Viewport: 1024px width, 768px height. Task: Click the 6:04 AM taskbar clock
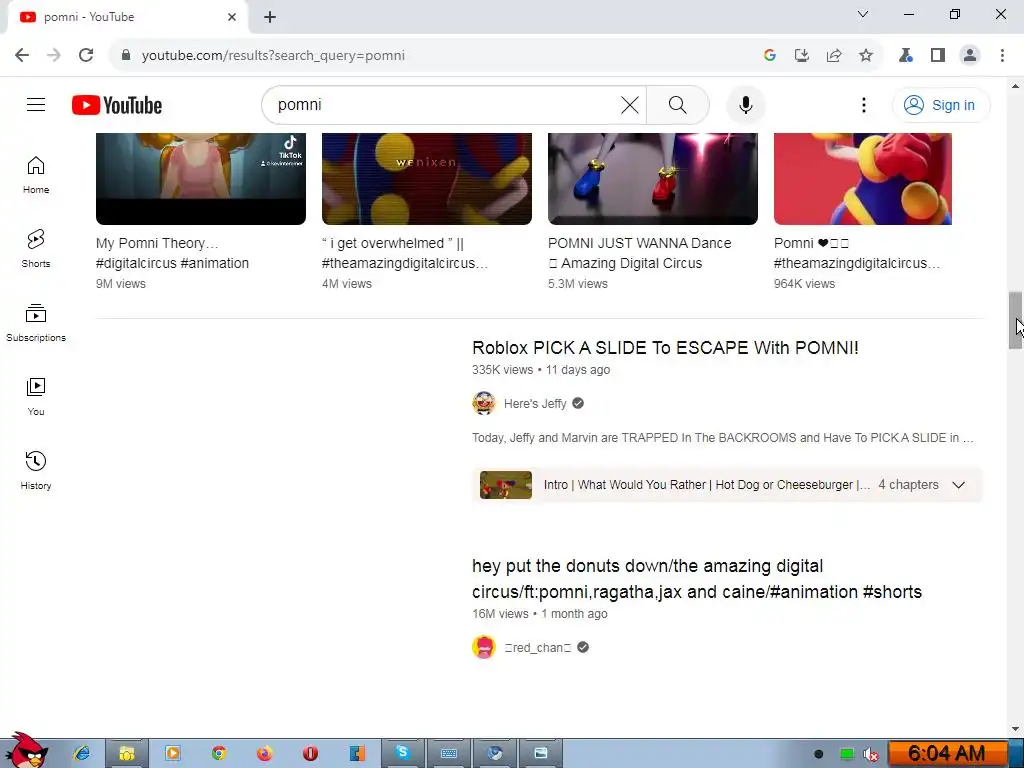(x=946, y=754)
